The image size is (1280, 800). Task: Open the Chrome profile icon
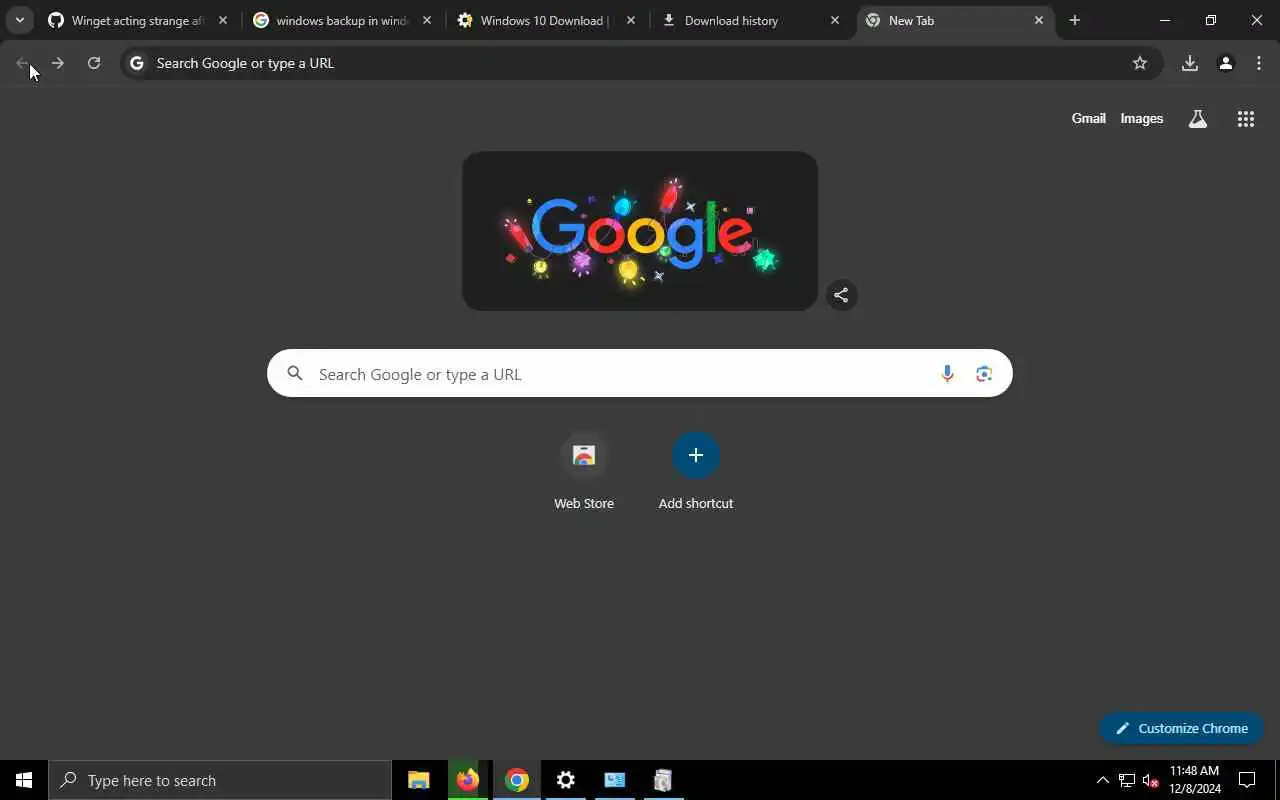(x=1226, y=63)
